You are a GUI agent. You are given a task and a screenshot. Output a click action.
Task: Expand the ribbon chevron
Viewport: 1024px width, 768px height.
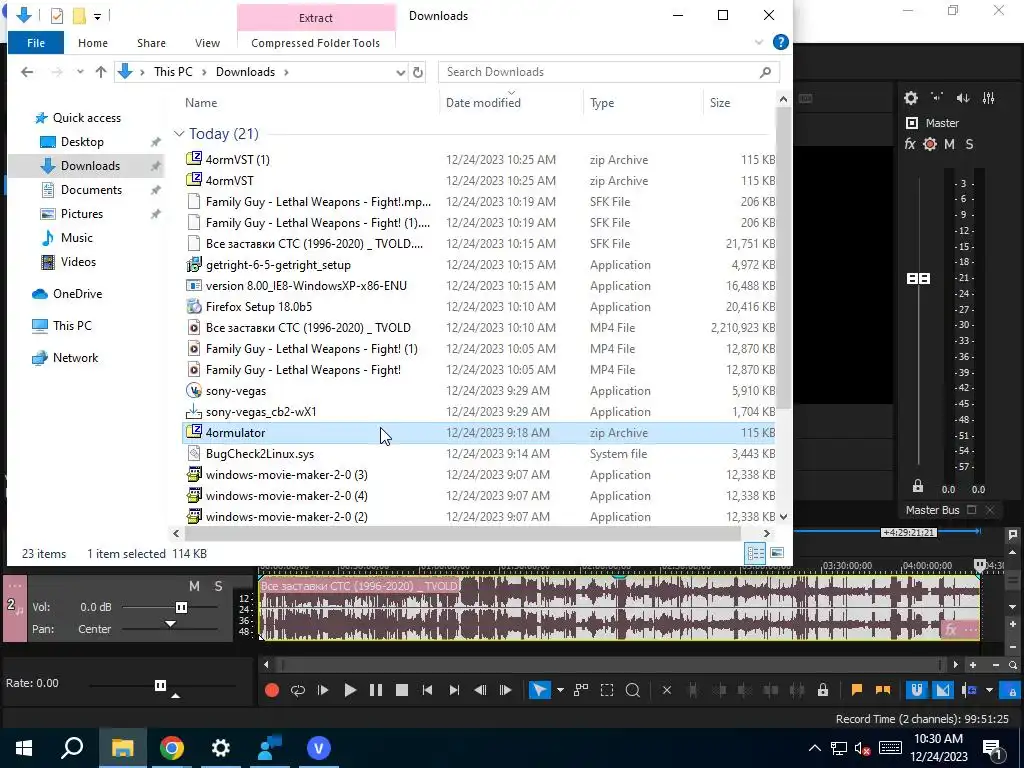[759, 42]
